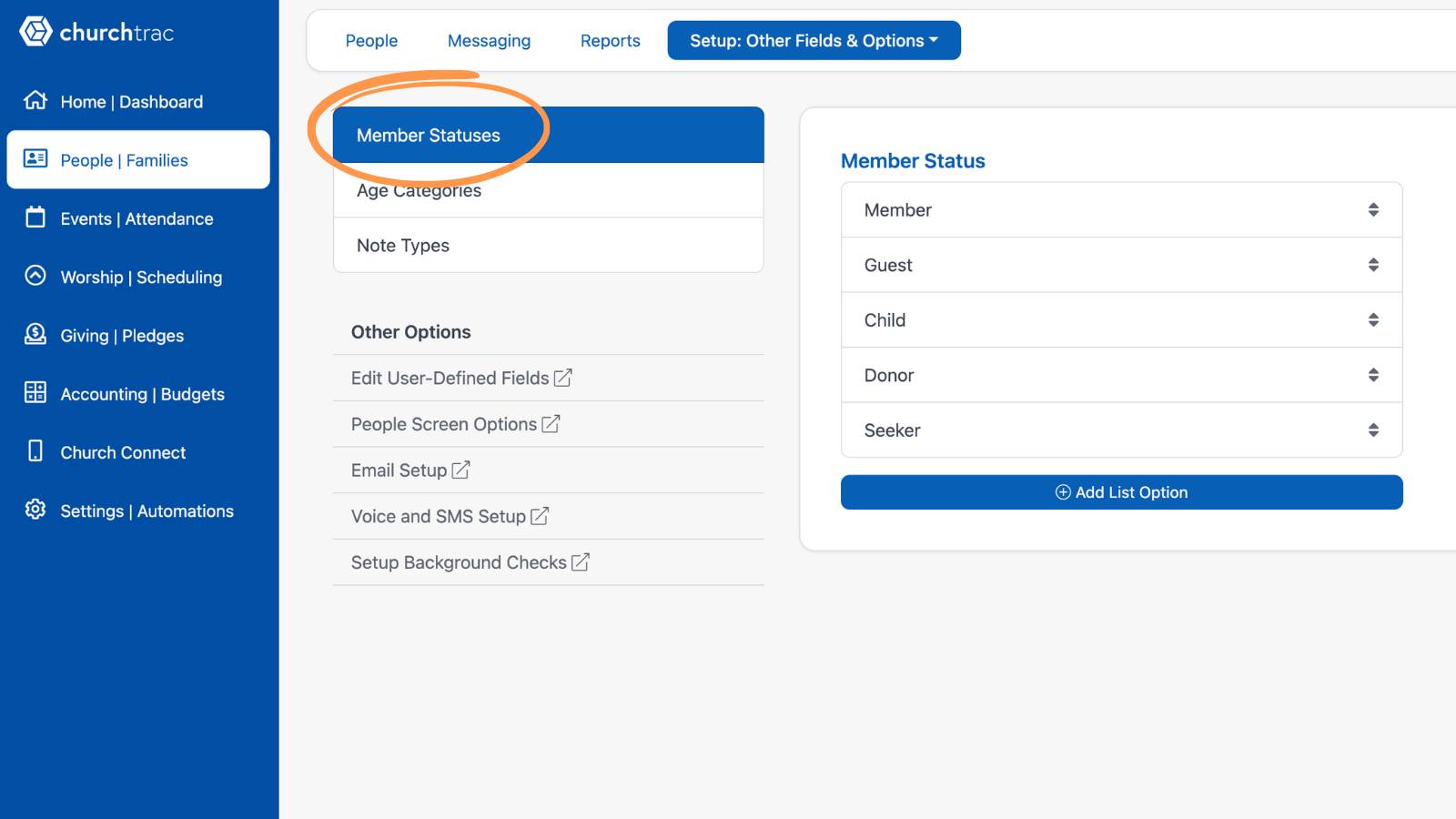Click the Worship circle icon

click(35, 275)
